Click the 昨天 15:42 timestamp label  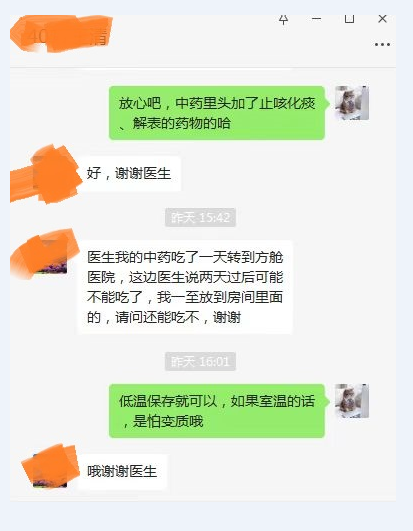(200, 217)
